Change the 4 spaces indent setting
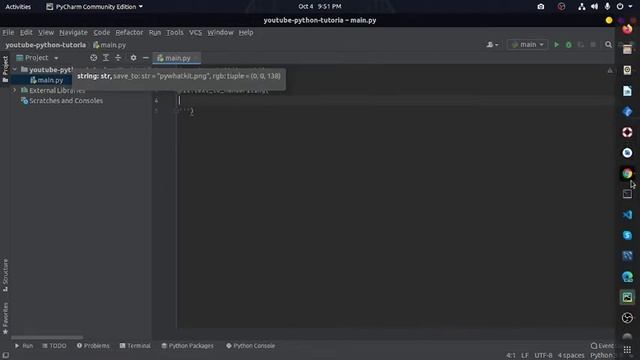 pyautogui.click(x=571, y=356)
